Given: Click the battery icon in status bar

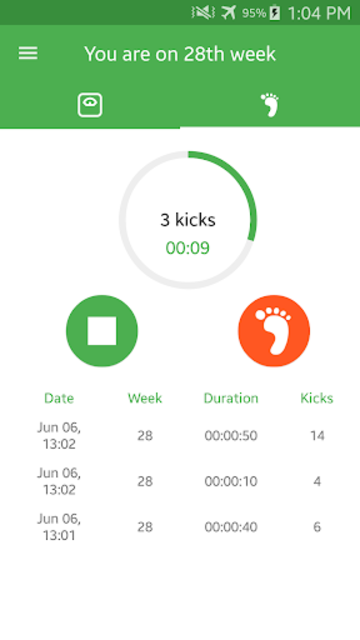Looking at the screenshot, I should [x=275, y=13].
